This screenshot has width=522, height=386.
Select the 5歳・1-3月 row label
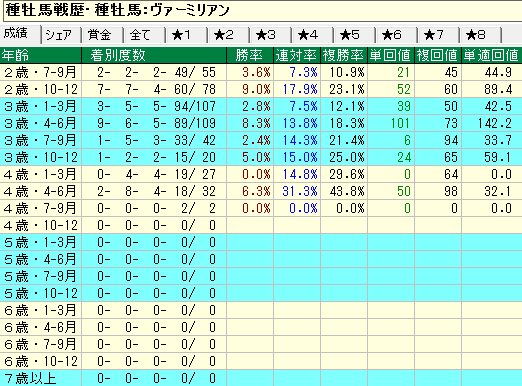[41, 242]
